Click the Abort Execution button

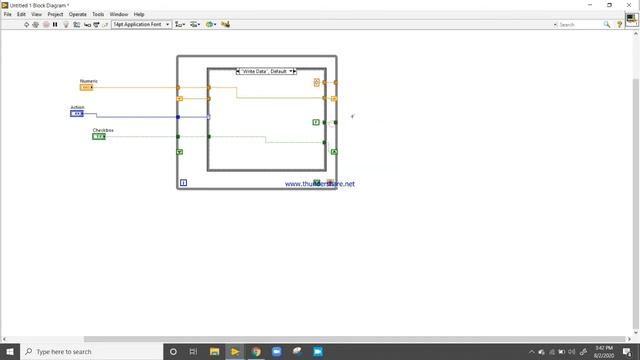[x=46, y=24]
